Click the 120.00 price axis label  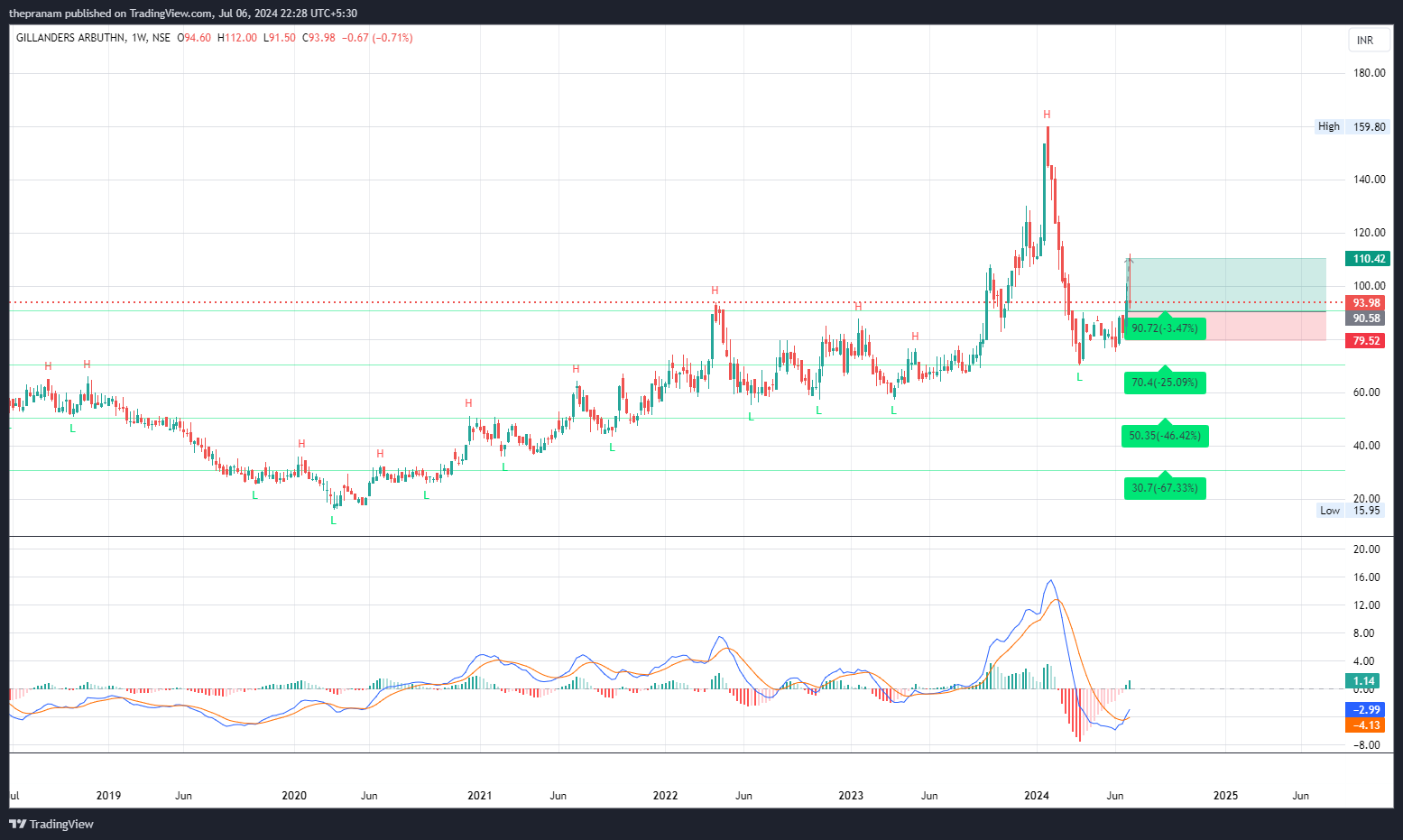pyautogui.click(x=1369, y=233)
